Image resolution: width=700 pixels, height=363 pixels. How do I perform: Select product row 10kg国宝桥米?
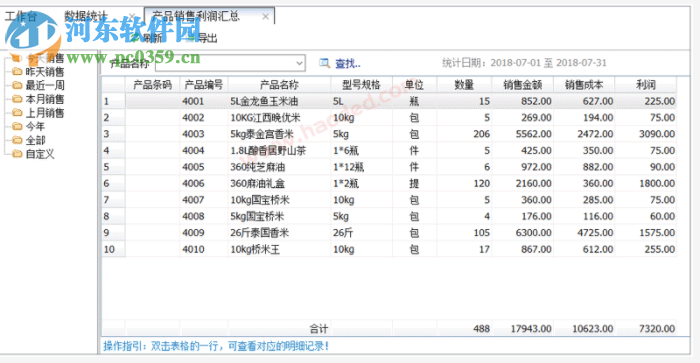(389, 200)
